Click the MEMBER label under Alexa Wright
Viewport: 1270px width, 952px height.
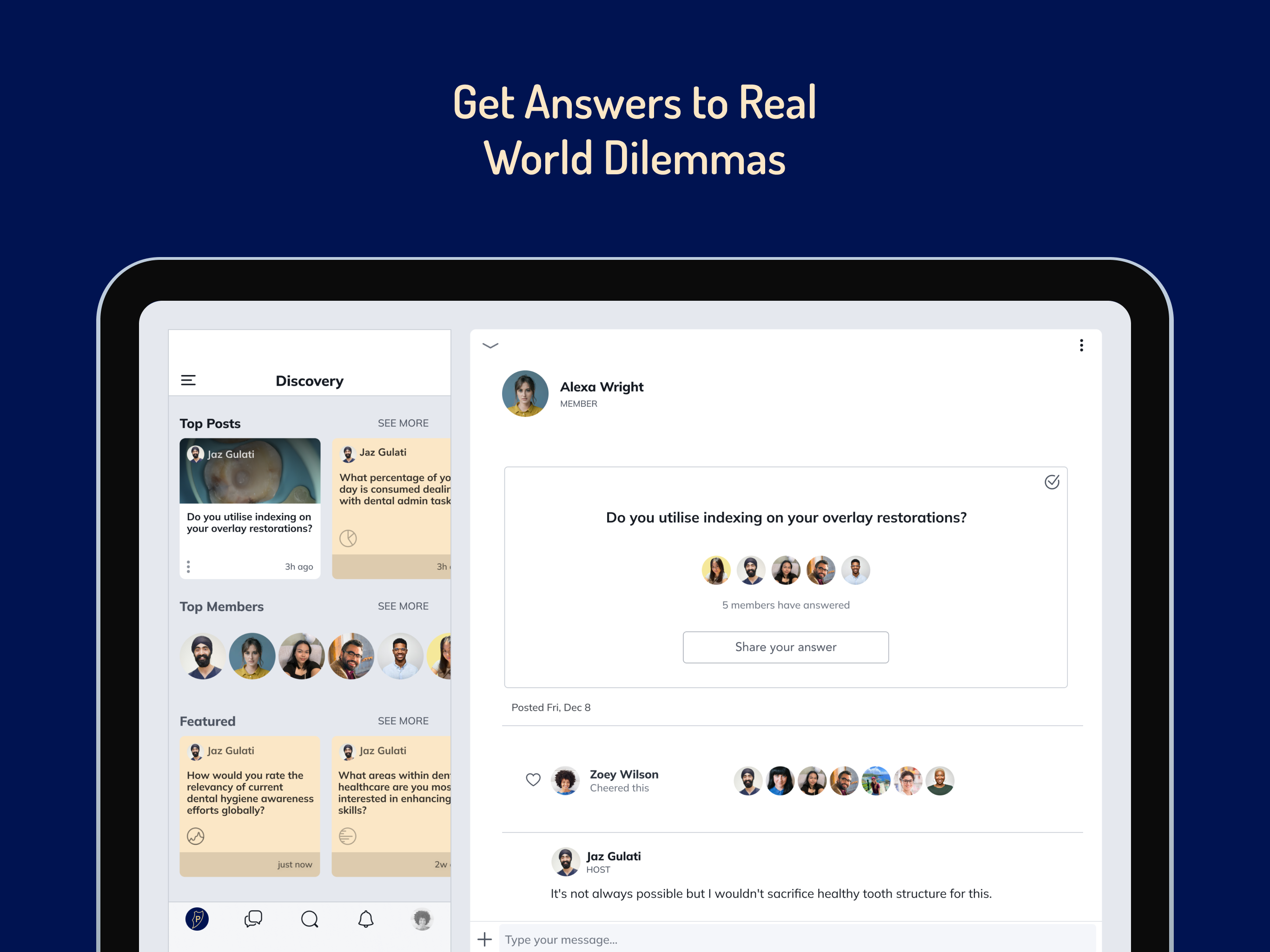click(x=578, y=403)
